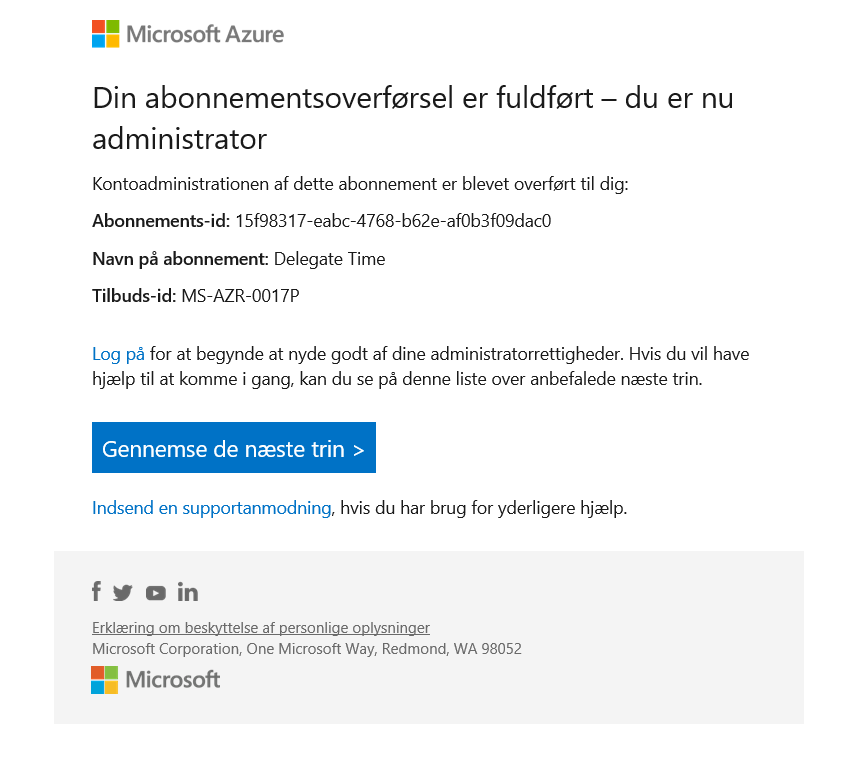
Task: Click the bold "Tilbuds-id" label
Action: click(x=134, y=296)
